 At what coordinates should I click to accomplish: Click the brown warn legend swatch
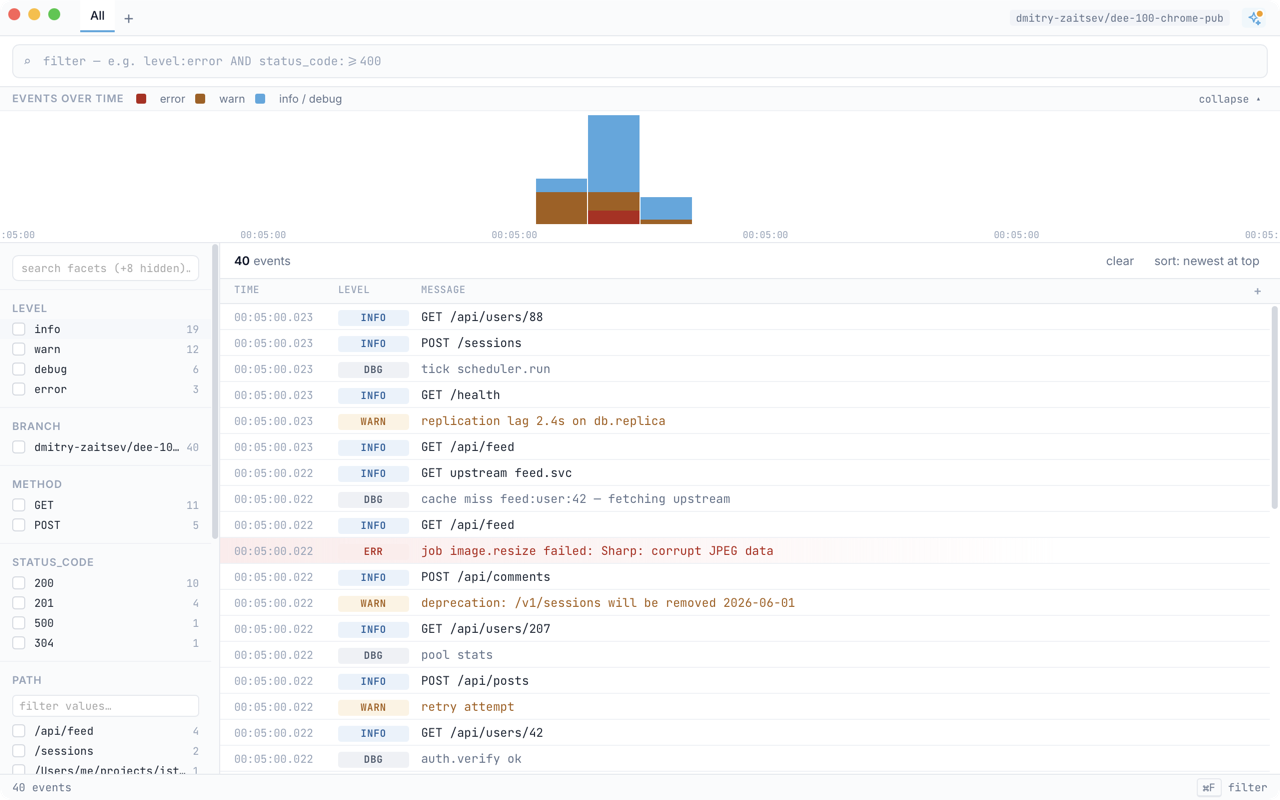click(200, 99)
